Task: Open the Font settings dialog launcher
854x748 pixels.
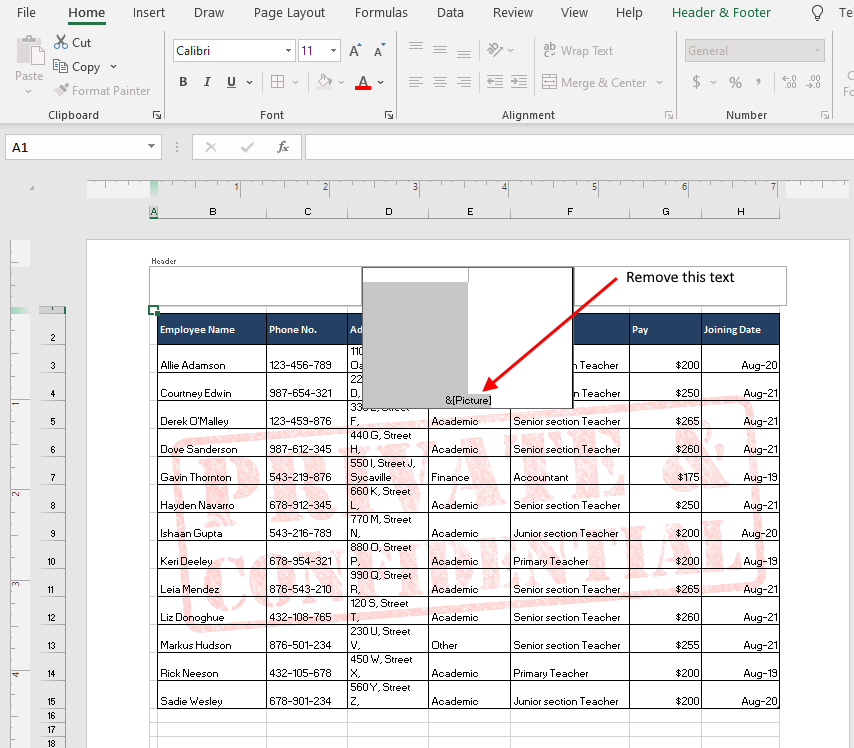Action: (389, 115)
